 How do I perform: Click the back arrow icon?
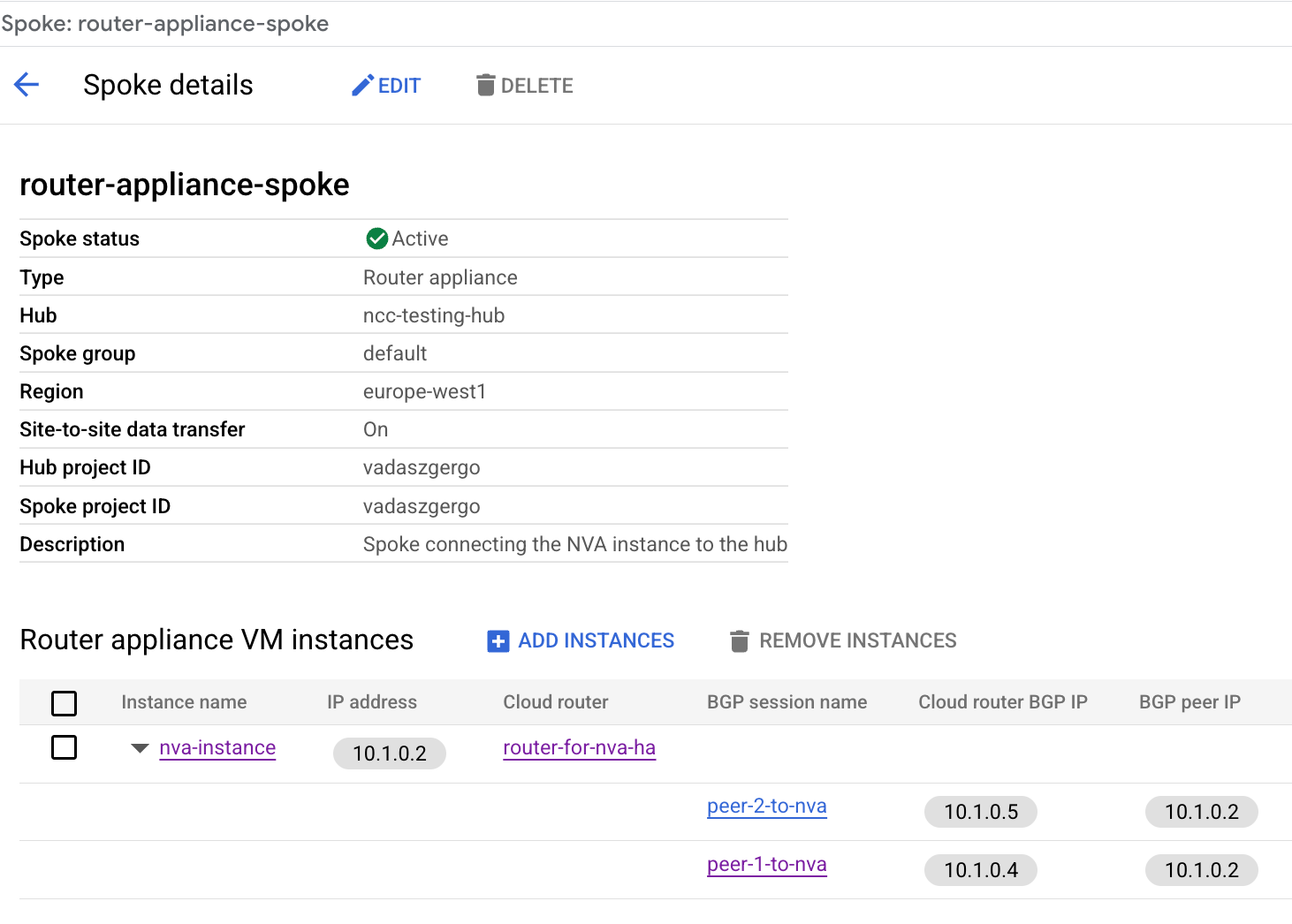click(x=27, y=85)
